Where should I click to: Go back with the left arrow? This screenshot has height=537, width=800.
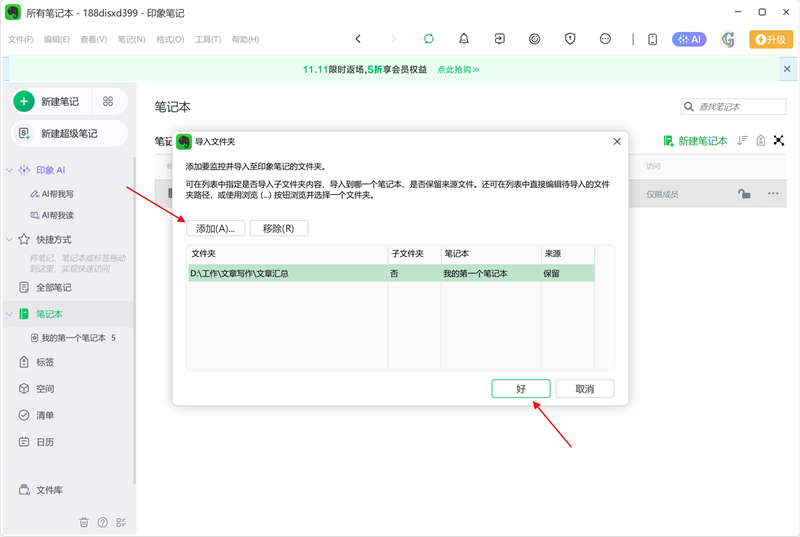[x=358, y=39]
